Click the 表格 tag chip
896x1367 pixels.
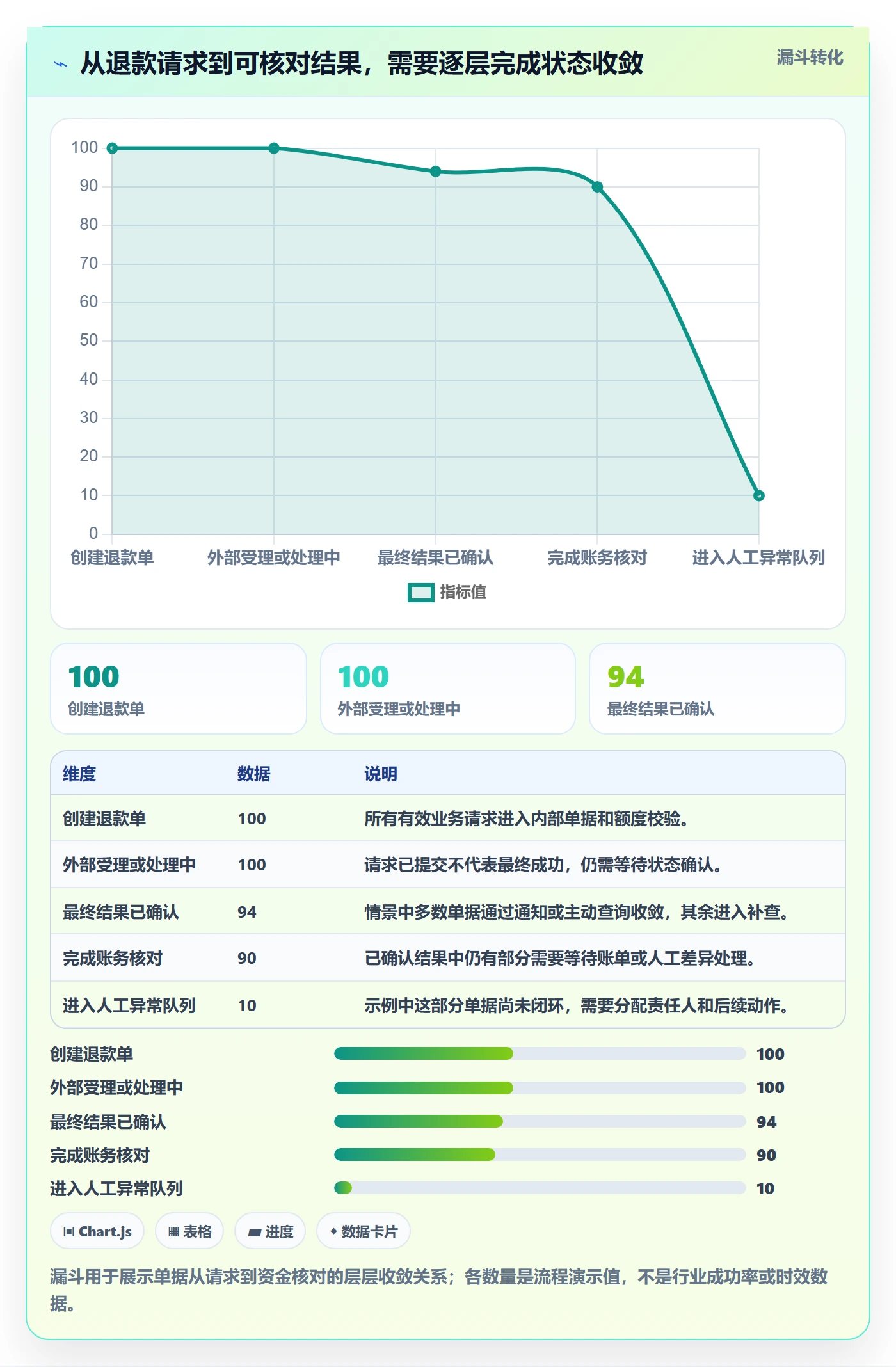(x=189, y=1231)
